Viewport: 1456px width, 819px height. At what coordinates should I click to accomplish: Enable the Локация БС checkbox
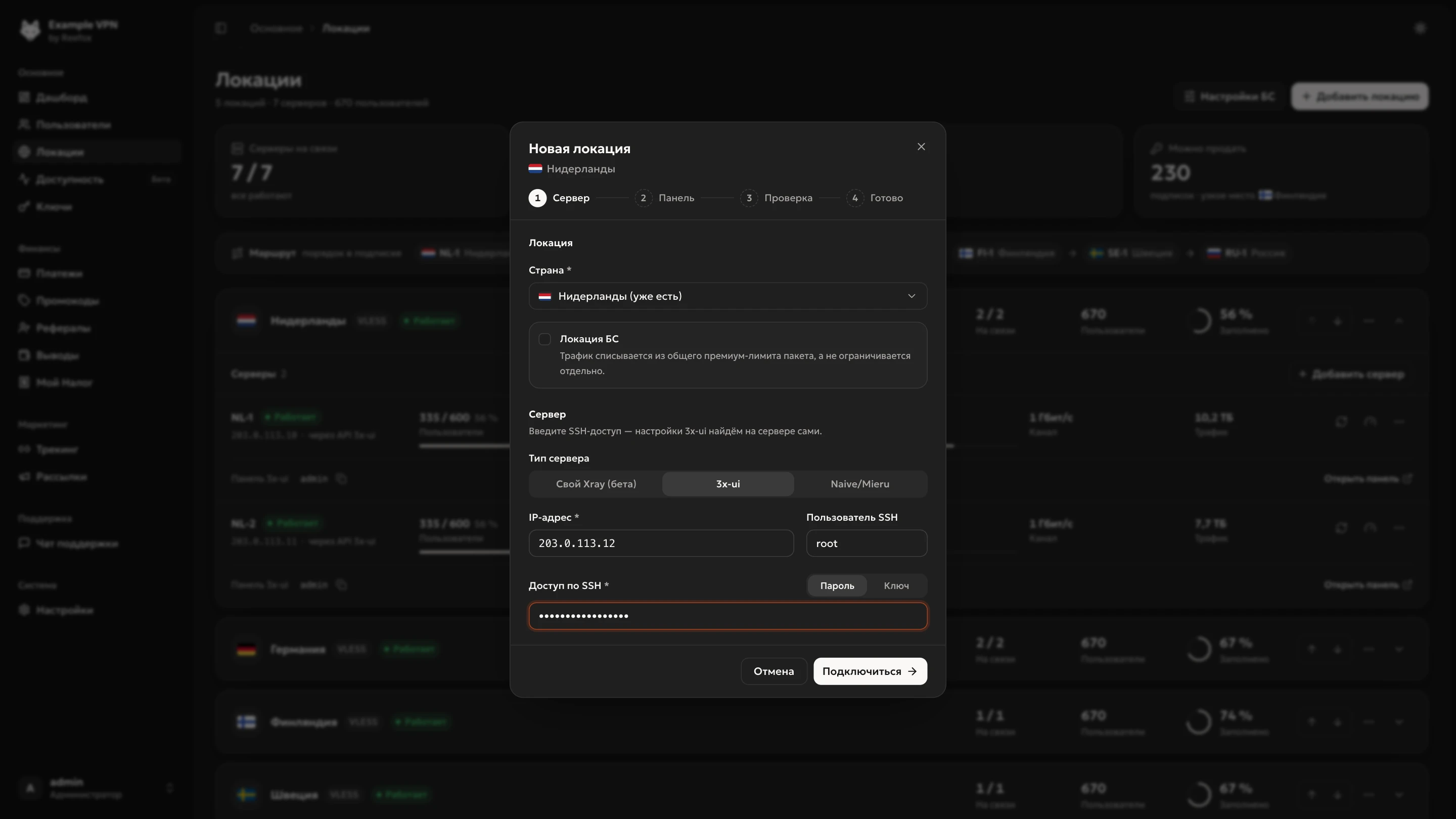544,339
